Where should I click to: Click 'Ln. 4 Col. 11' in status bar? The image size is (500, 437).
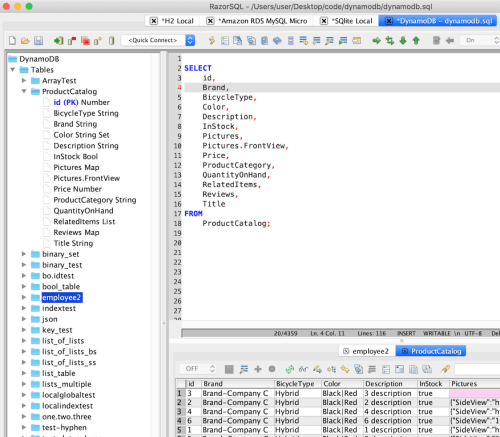(x=328, y=333)
